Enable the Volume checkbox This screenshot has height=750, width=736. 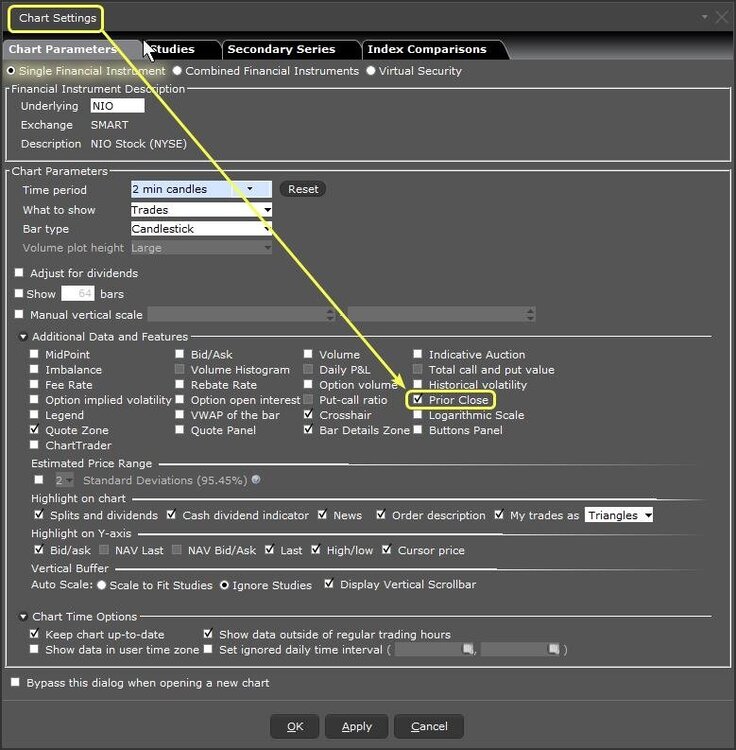(x=310, y=355)
